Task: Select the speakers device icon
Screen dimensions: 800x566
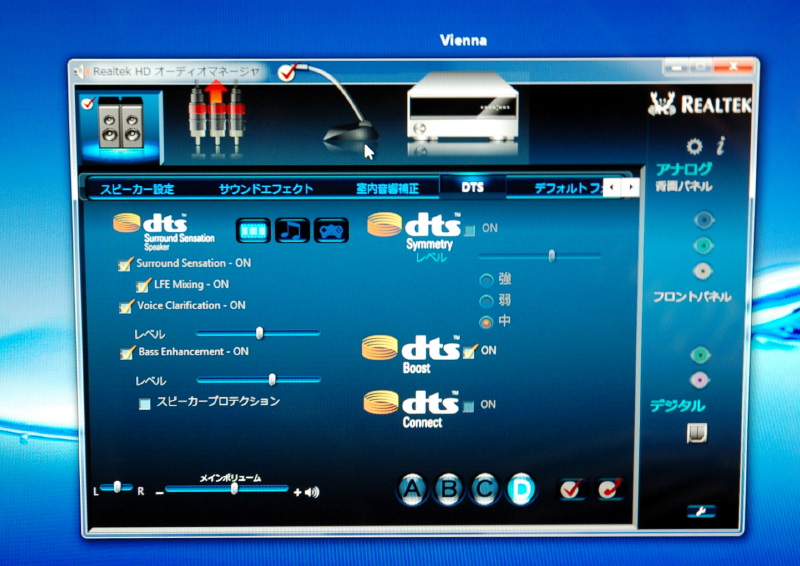Action: pos(120,126)
